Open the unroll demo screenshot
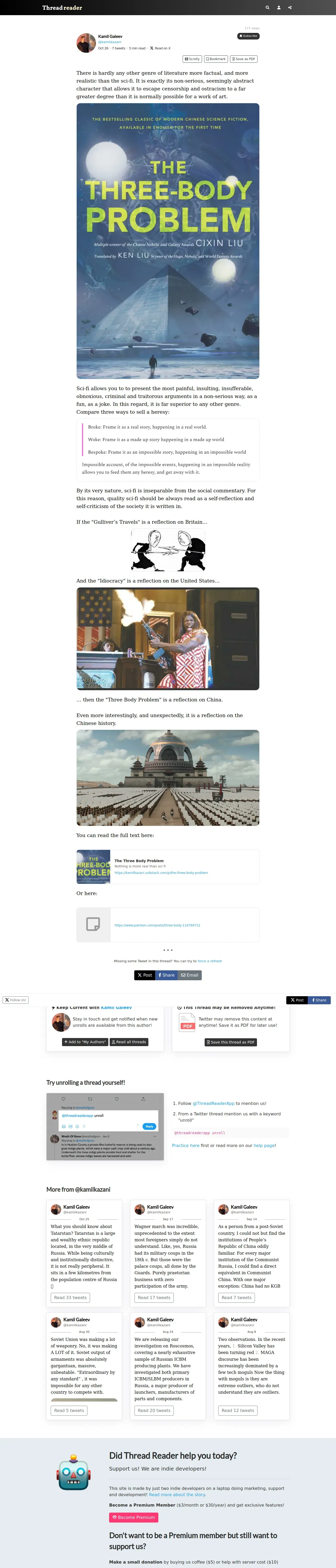 coord(105,1127)
